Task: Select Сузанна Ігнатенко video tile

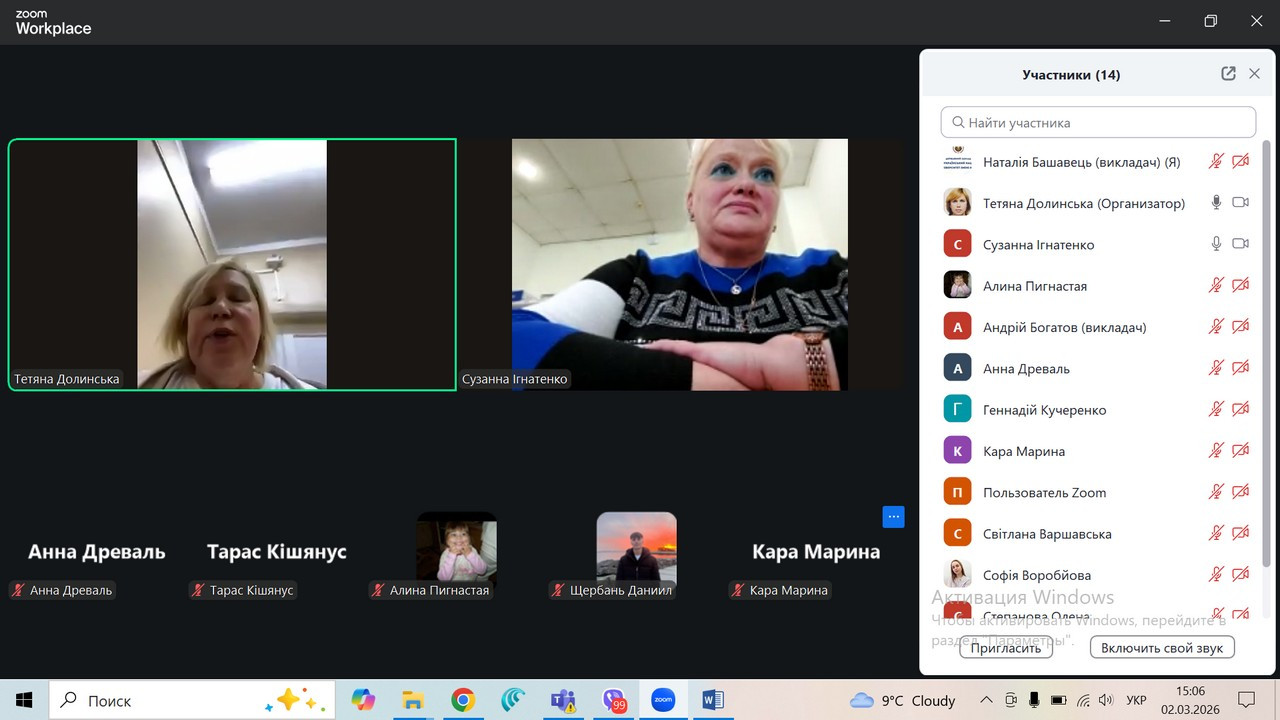Action: point(680,264)
